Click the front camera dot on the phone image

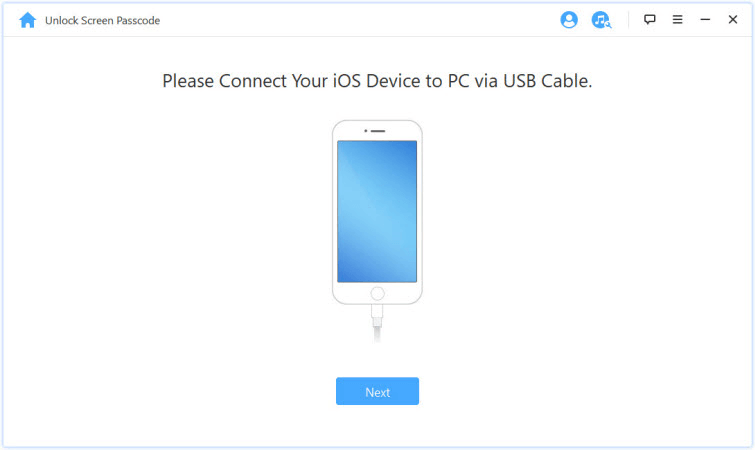pyautogui.click(x=365, y=131)
